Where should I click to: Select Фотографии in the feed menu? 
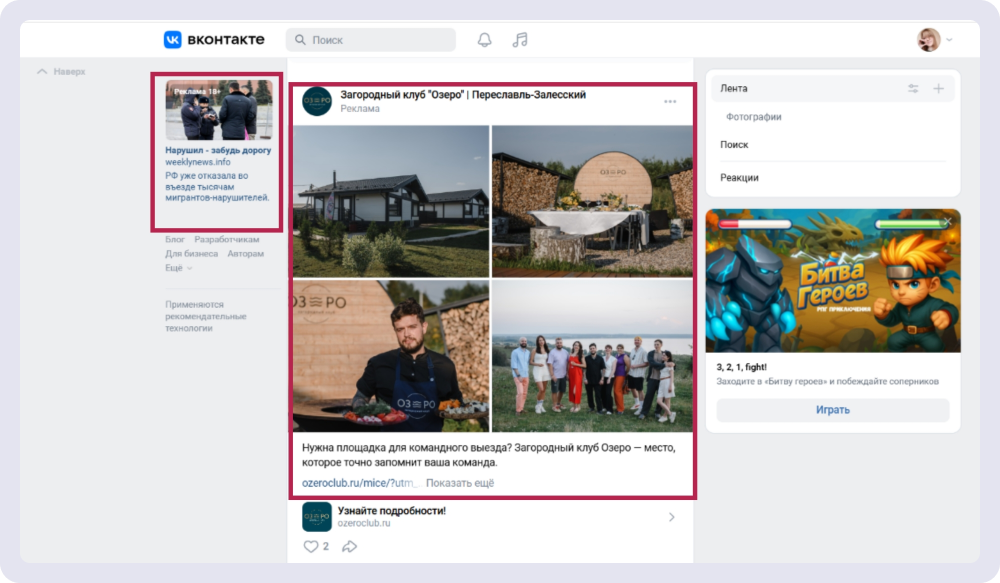753,117
